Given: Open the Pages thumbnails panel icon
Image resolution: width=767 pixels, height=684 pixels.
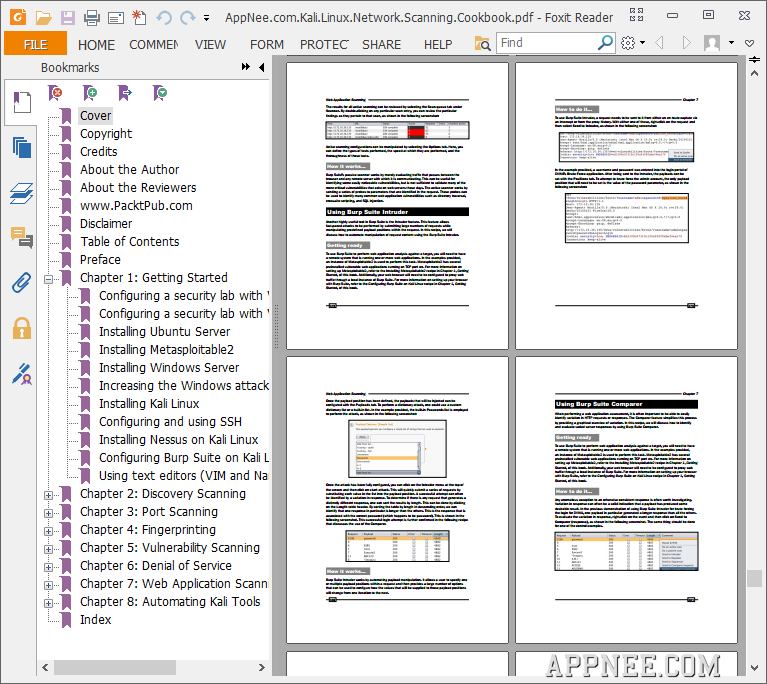Looking at the screenshot, I should click(x=22, y=147).
